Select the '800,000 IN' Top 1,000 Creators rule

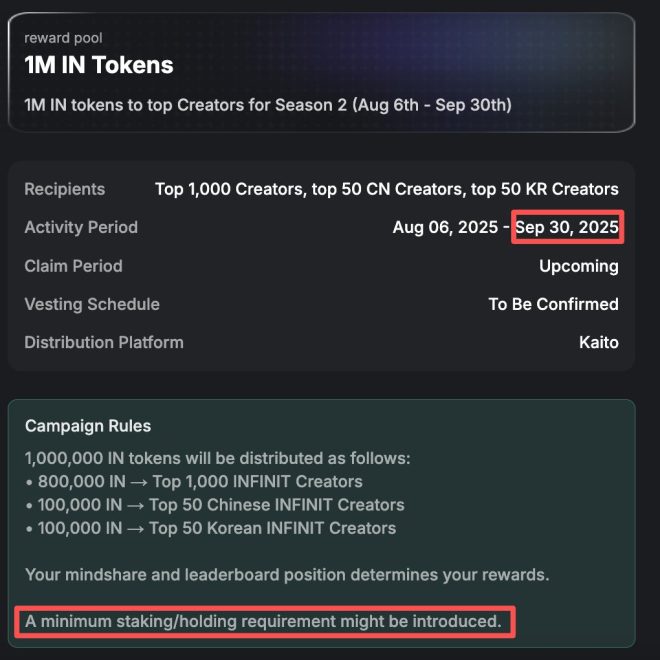pyautogui.click(x=194, y=482)
